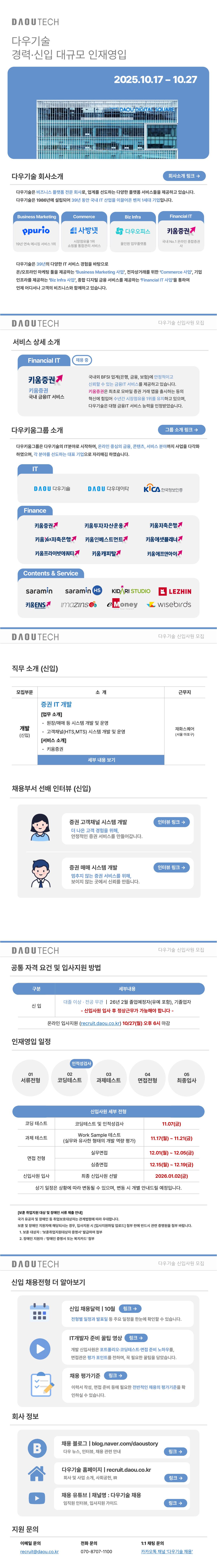The width and height of the screenshot is (217, 1568).
Task: Open the 회사소개 링크 button
Action: (184, 176)
